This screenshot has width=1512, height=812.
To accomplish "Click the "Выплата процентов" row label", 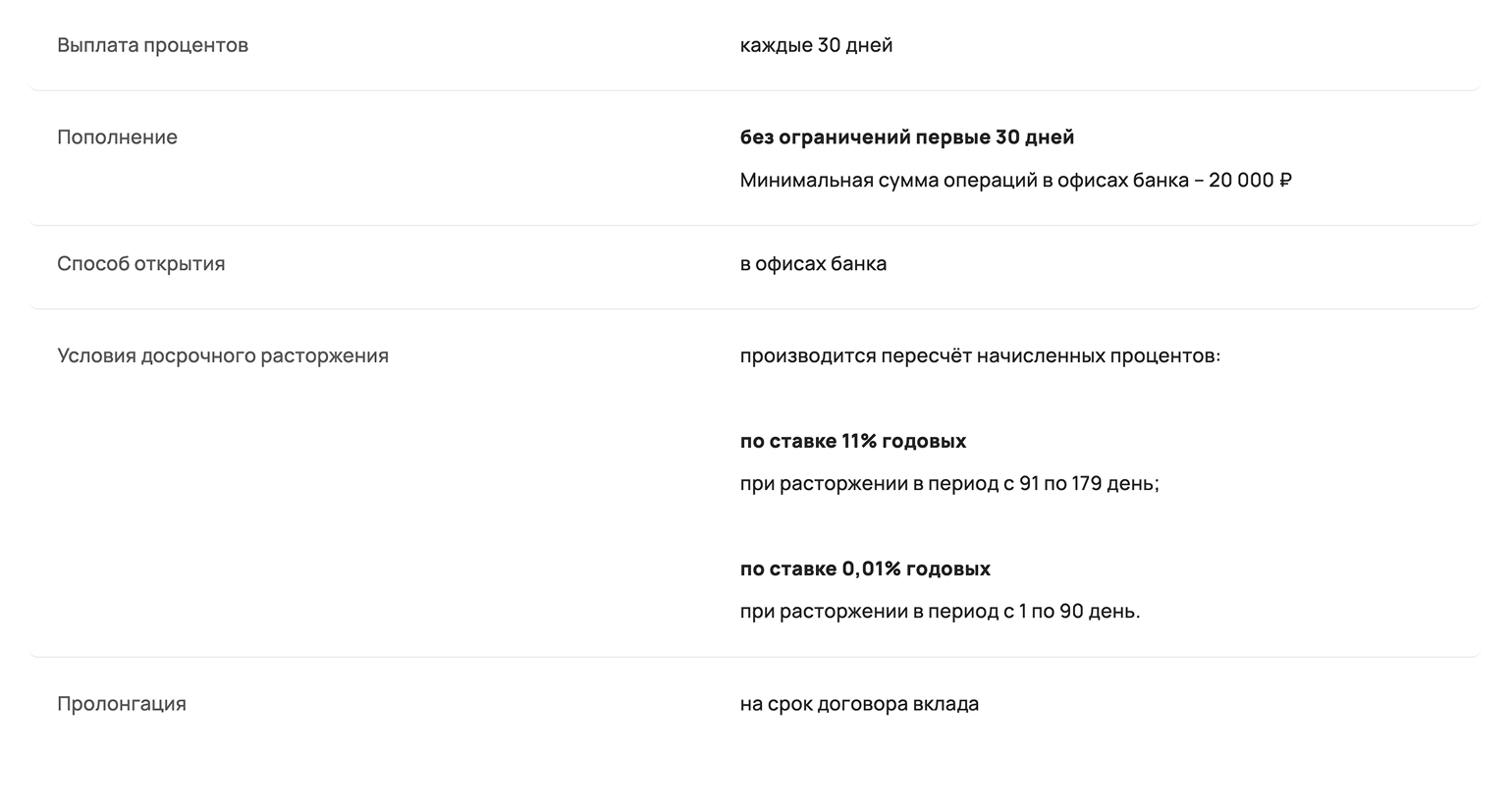I will 152,45.
